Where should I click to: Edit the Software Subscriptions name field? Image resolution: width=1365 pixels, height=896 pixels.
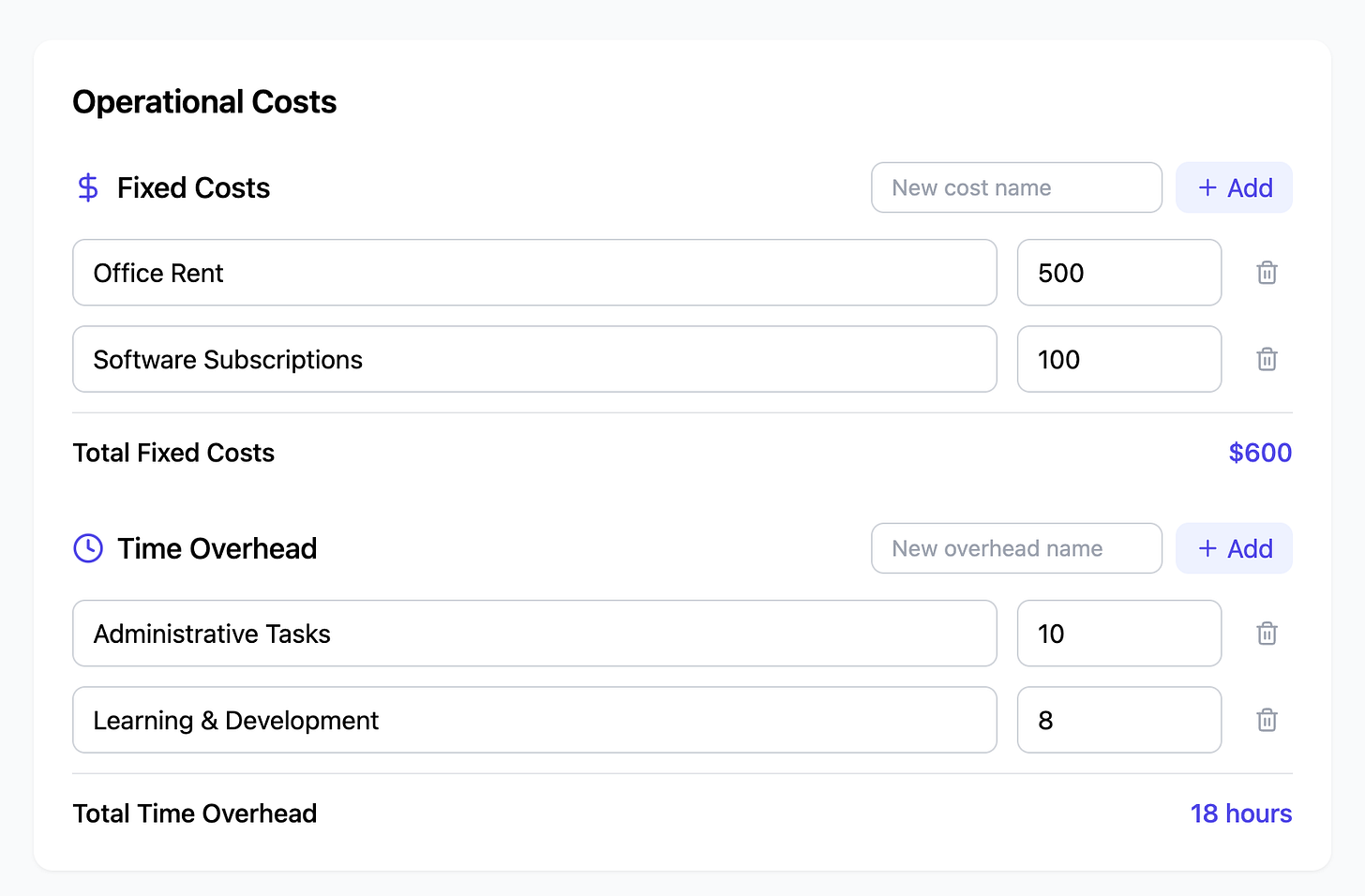(534, 359)
